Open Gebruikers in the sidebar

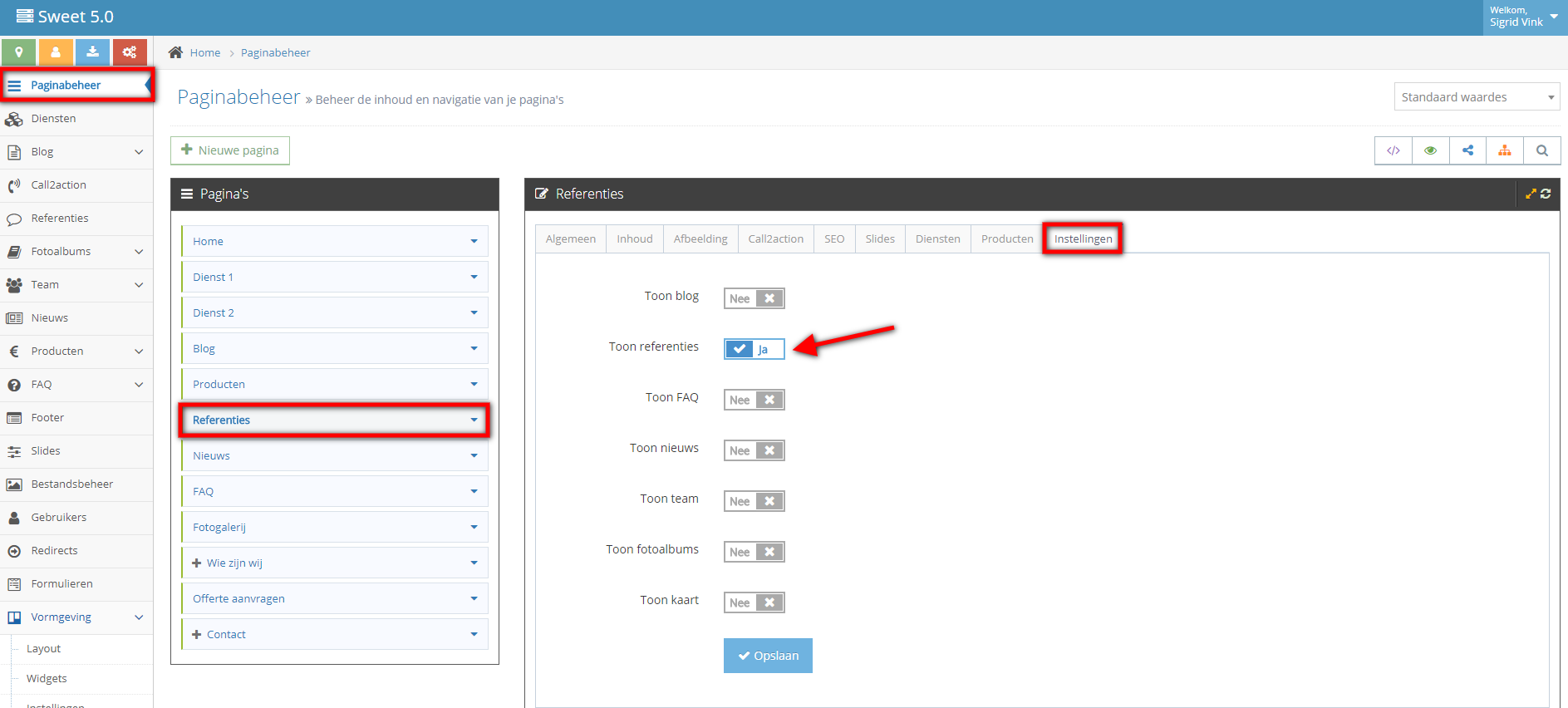76,518
